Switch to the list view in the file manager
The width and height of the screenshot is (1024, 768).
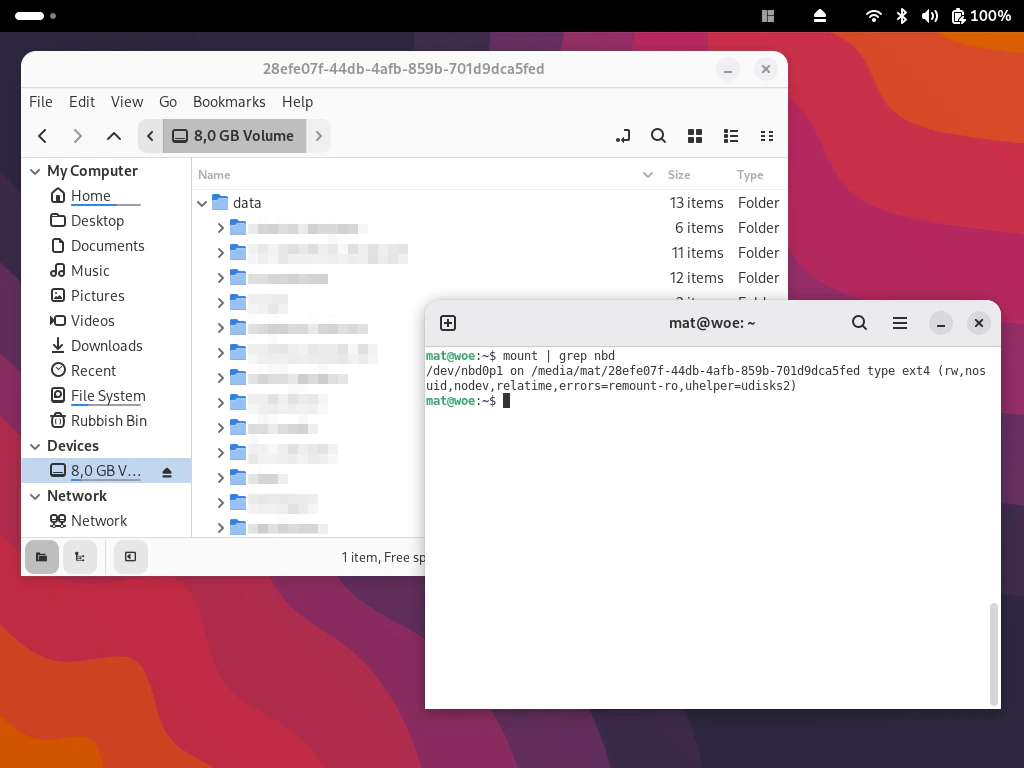click(x=731, y=136)
